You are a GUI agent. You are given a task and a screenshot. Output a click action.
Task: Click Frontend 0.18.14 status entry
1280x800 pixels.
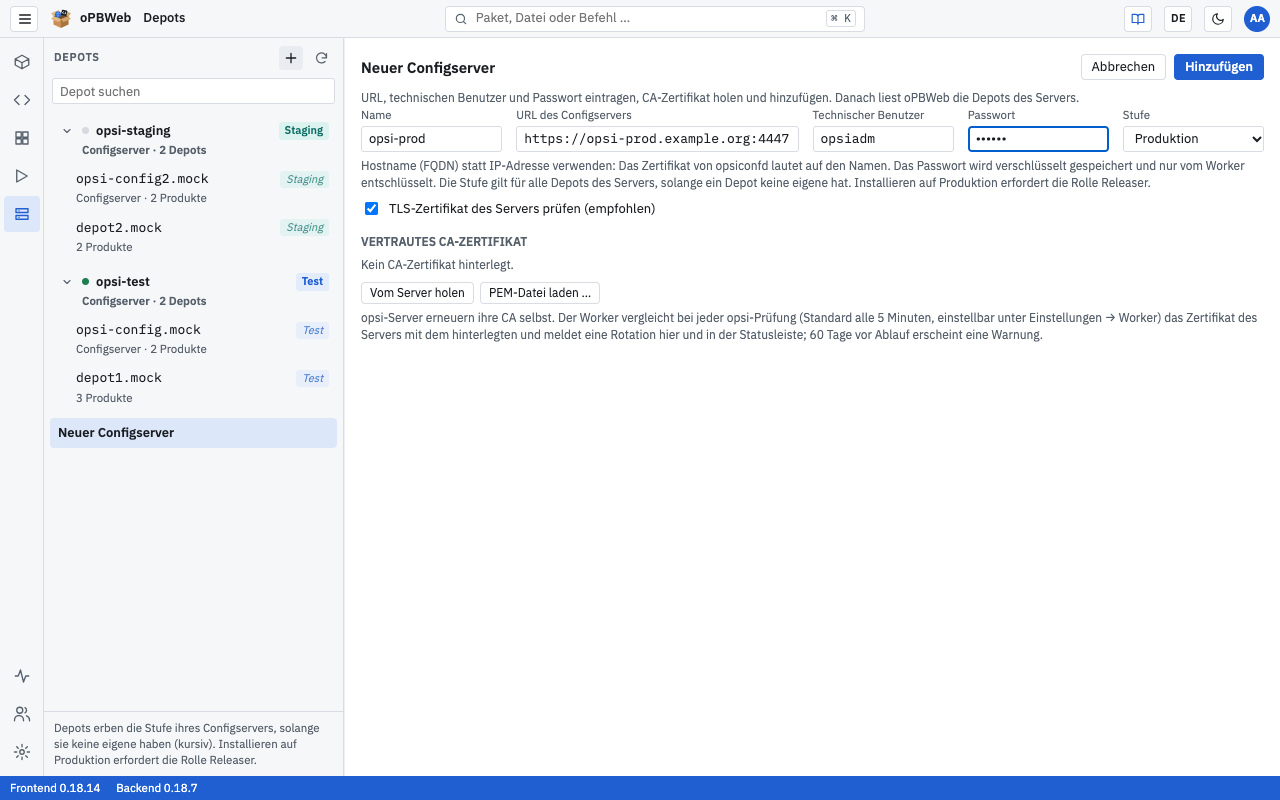(x=55, y=788)
